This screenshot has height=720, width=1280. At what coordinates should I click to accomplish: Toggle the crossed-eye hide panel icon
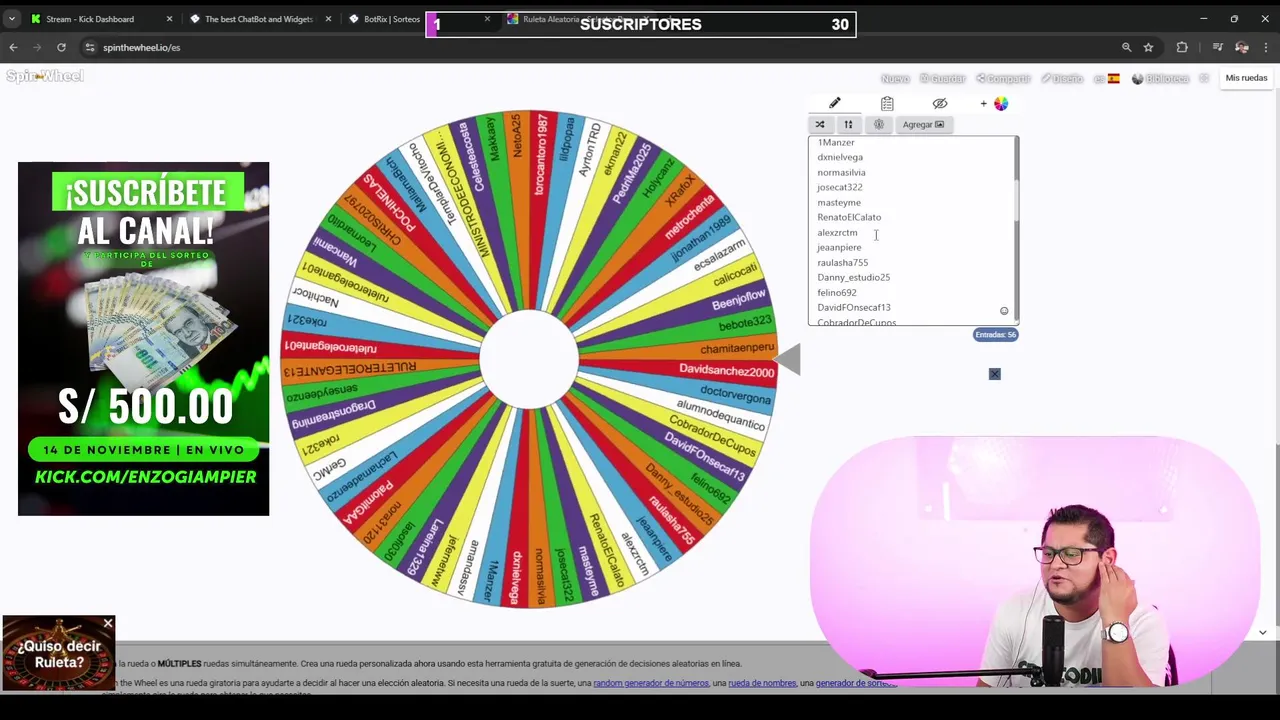click(940, 103)
